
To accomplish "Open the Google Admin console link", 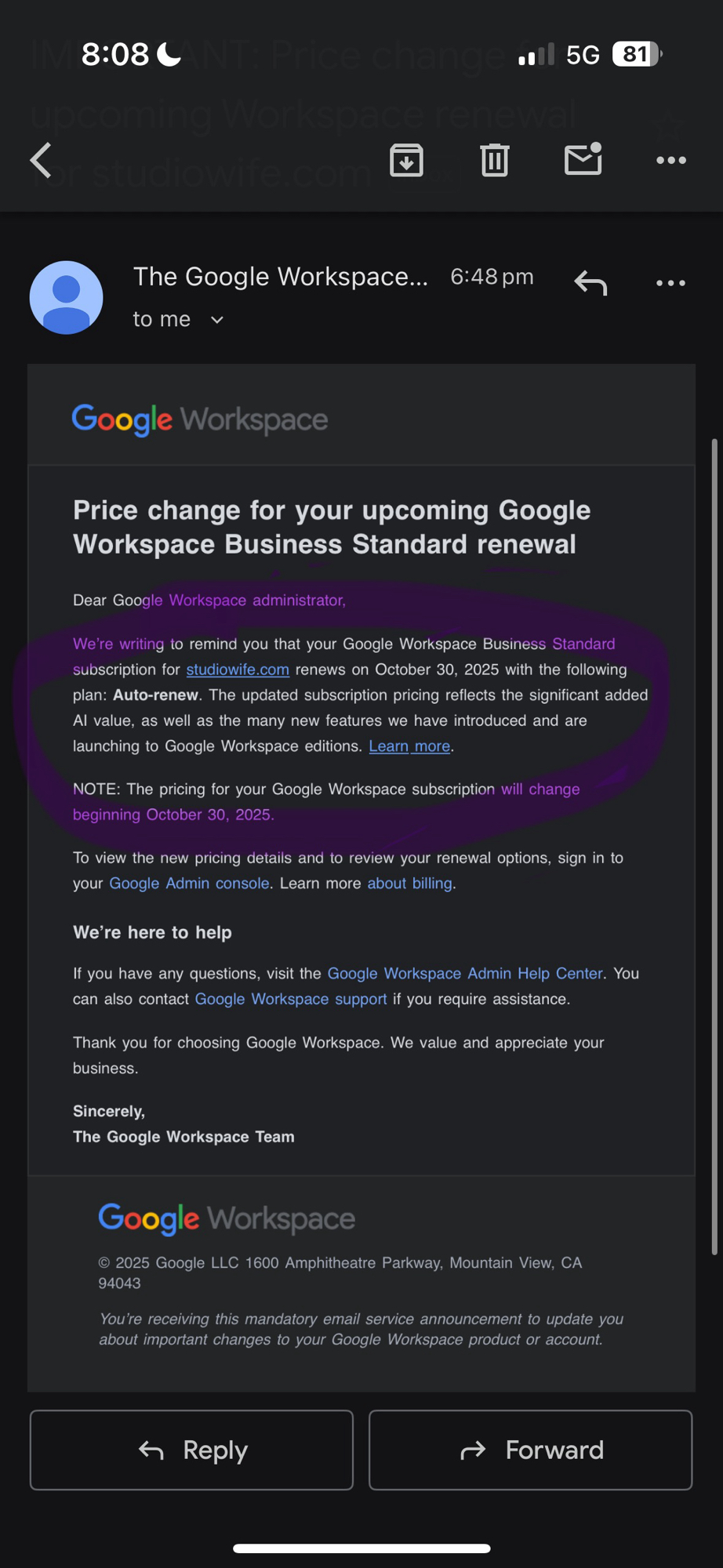I will (x=189, y=884).
